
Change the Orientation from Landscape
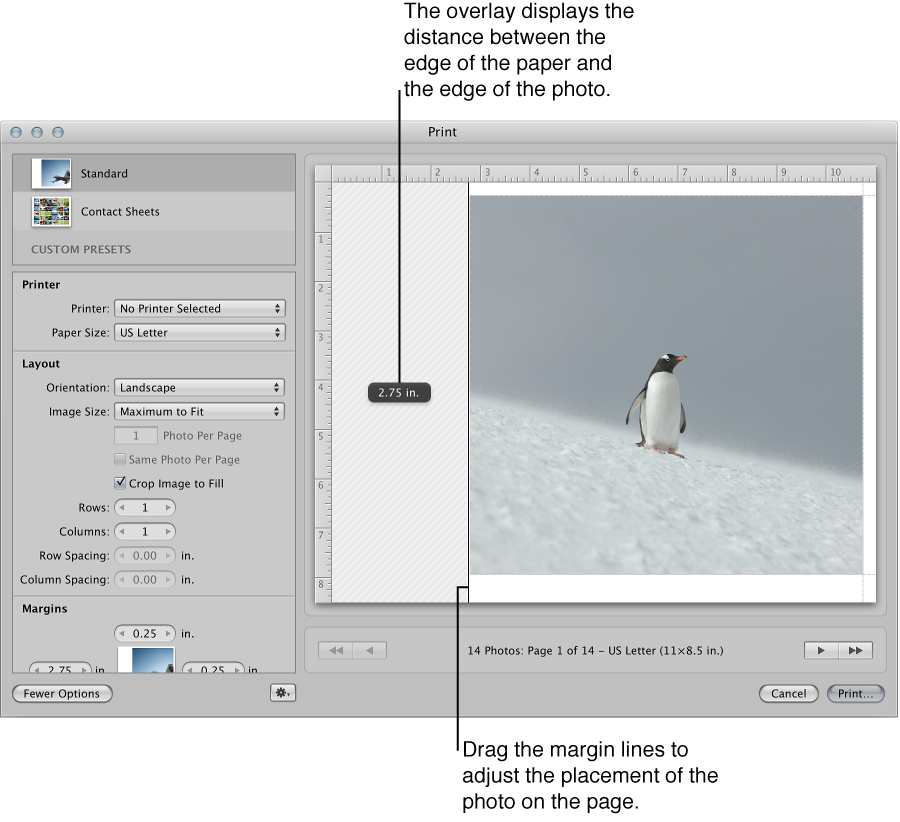point(199,387)
